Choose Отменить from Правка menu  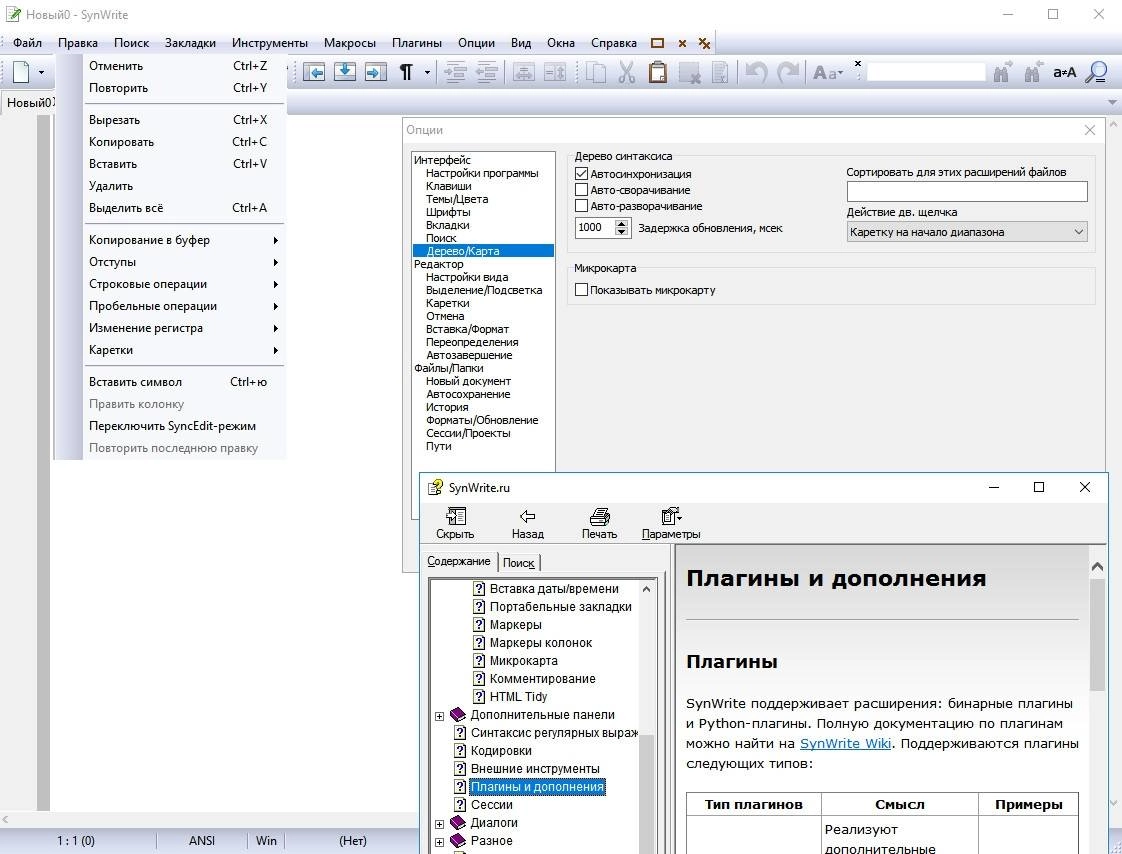tap(184, 66)
